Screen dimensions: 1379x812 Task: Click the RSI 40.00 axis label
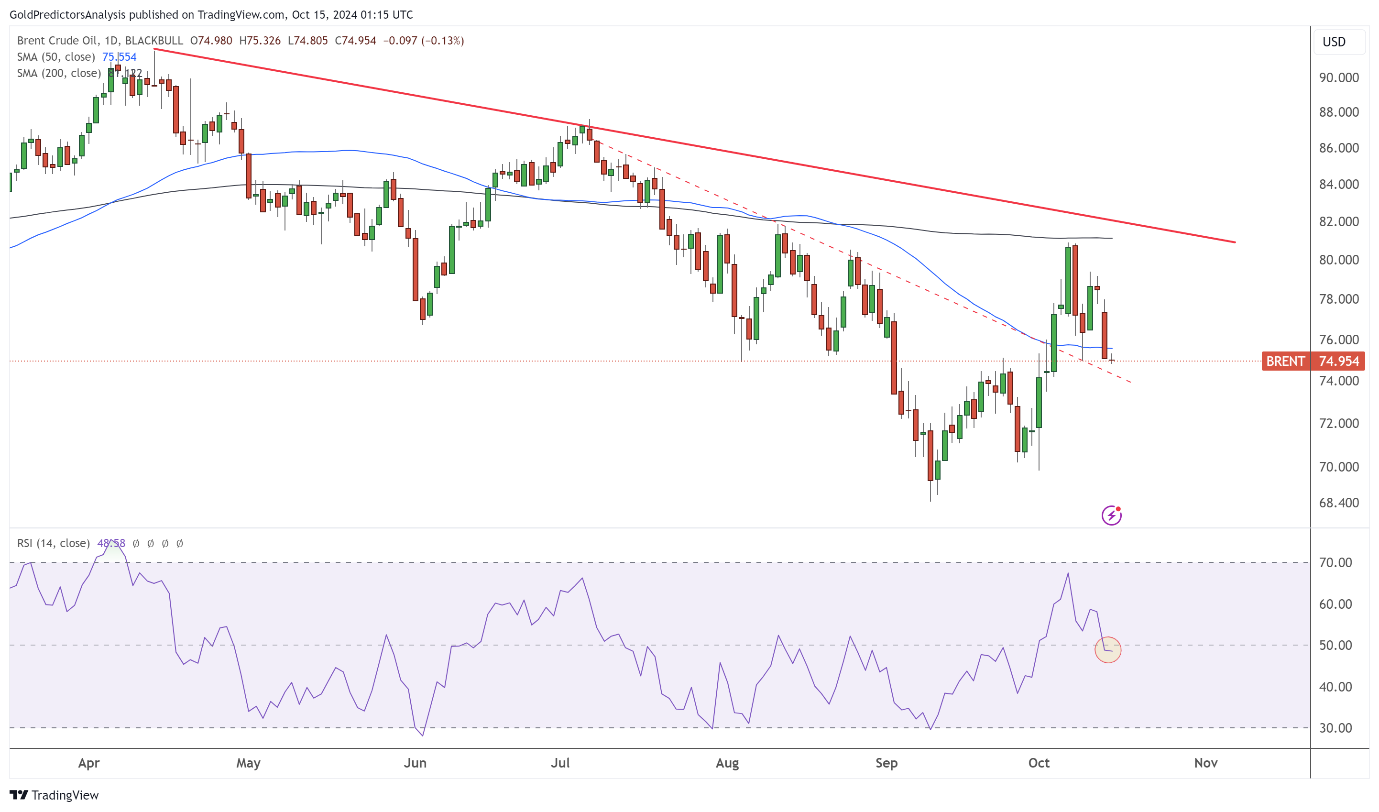(1335, 687)
